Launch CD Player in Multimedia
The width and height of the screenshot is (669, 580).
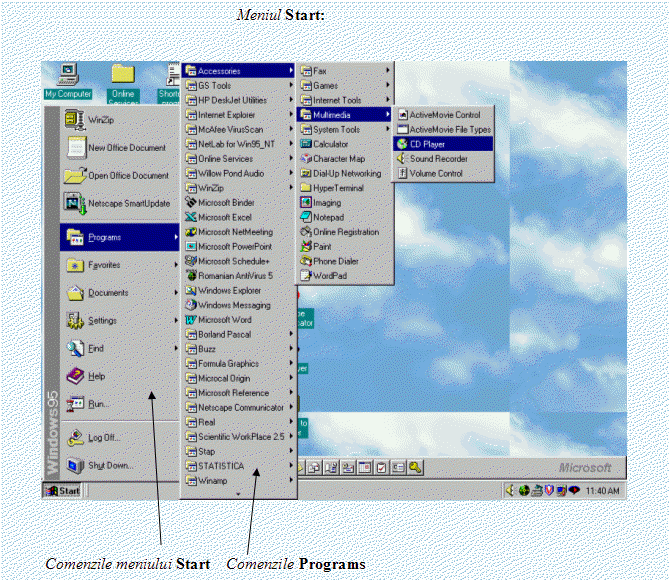pyautogui.click(x=443, y=144)
